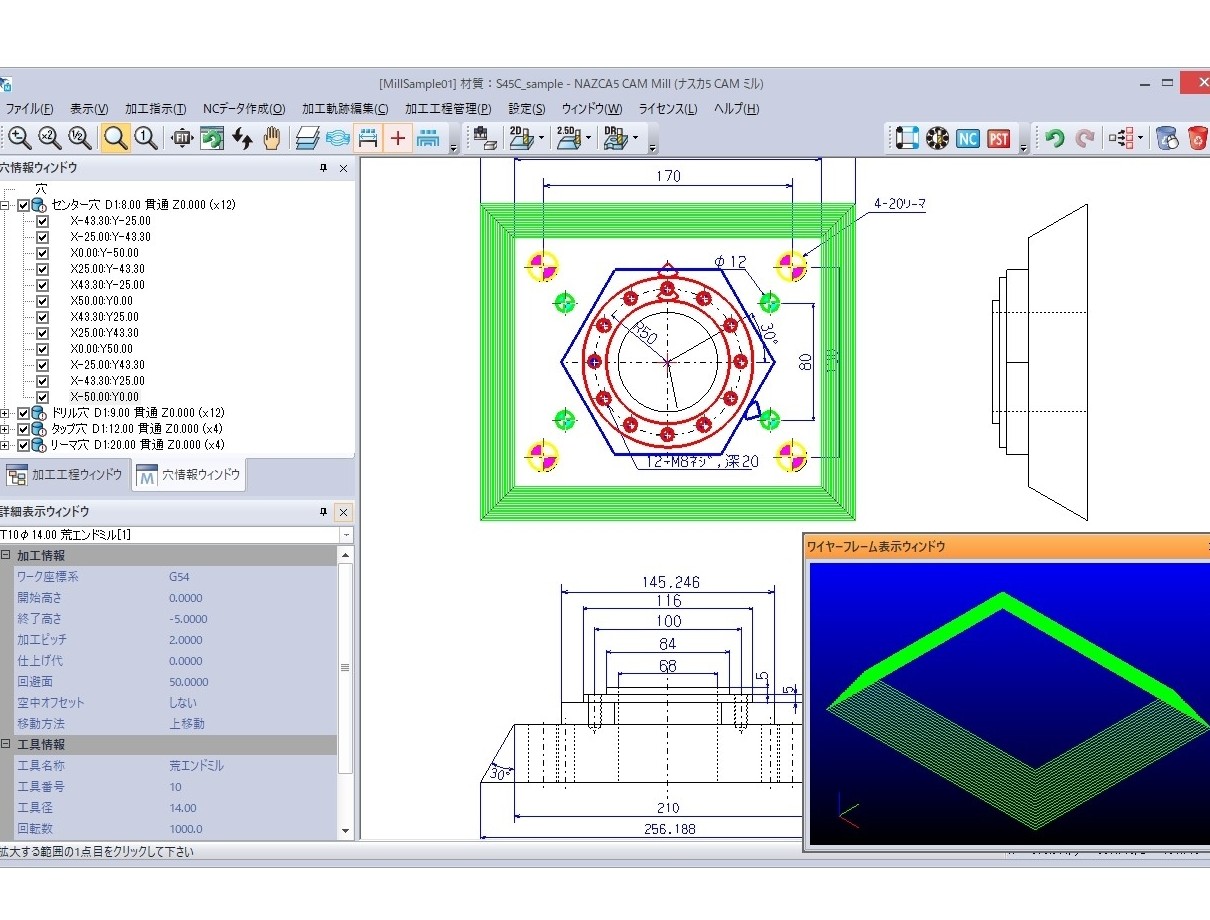Open the 加工軌跡編集(C) menu
Image resolution: width=1210 pixels, height=920 pixels.
[x=345, y=109]
